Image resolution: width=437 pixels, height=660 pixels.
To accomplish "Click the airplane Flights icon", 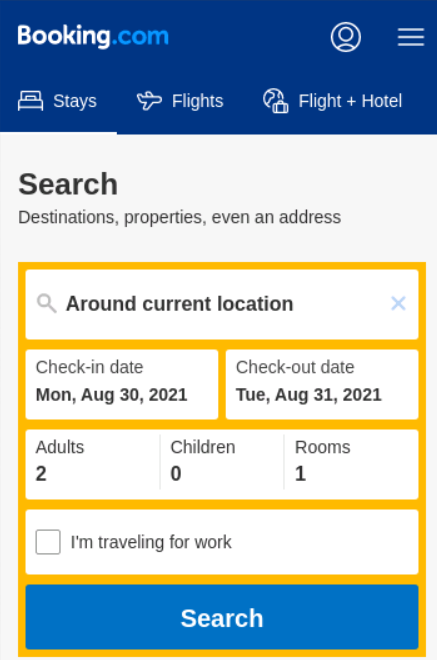I will point(149,101).
